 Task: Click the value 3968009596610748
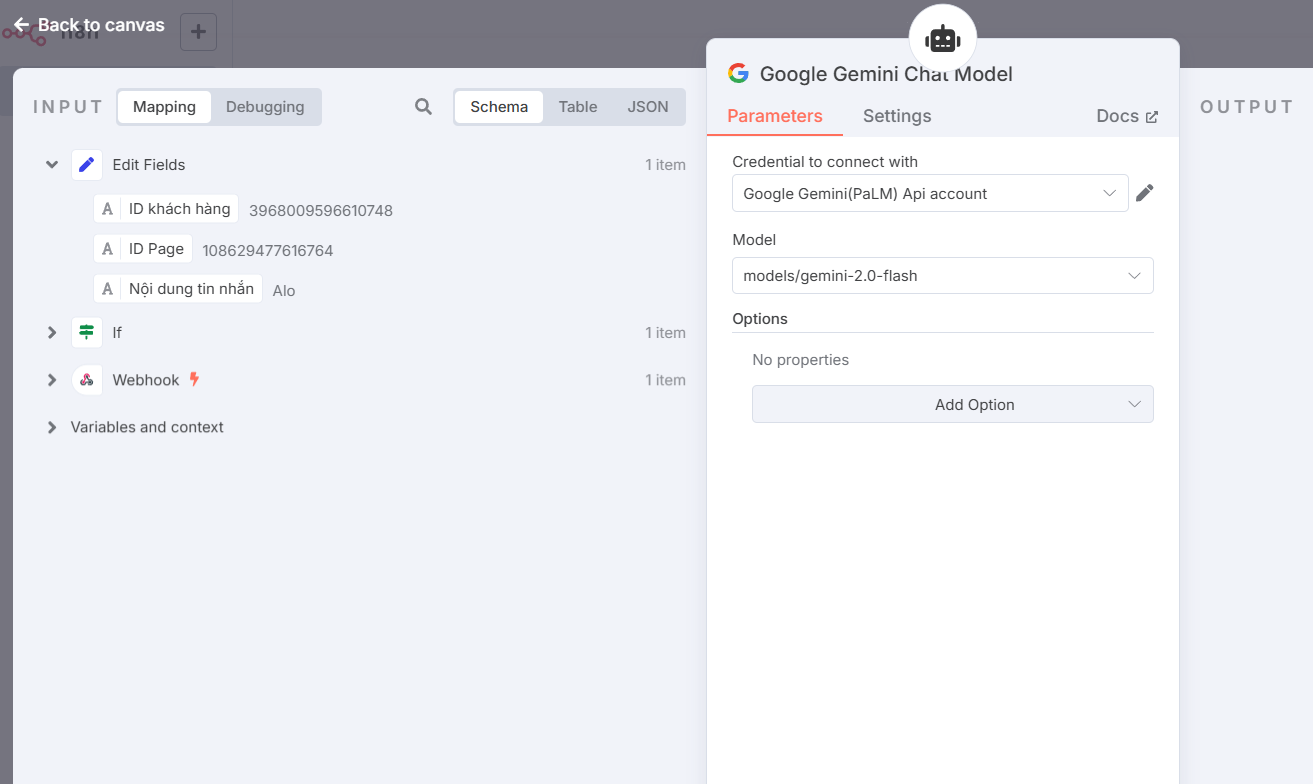click(x=321, y=210)
